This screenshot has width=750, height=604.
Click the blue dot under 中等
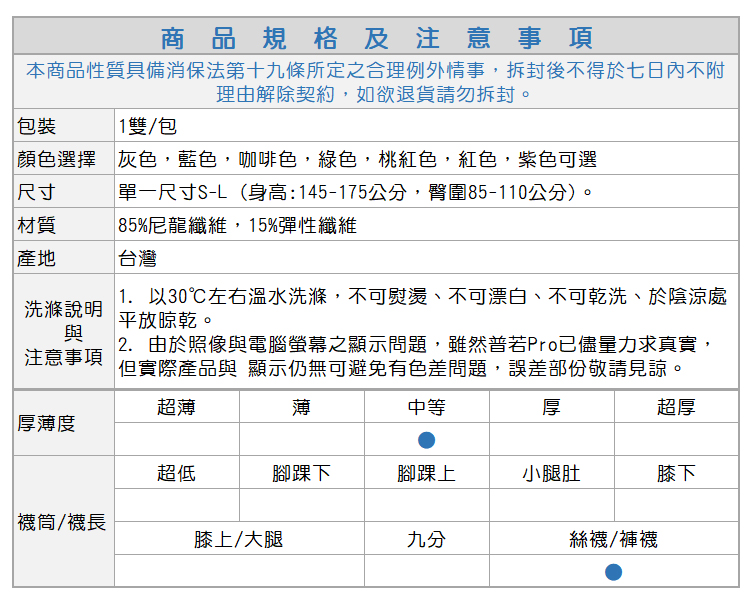(x=427, y=440)
